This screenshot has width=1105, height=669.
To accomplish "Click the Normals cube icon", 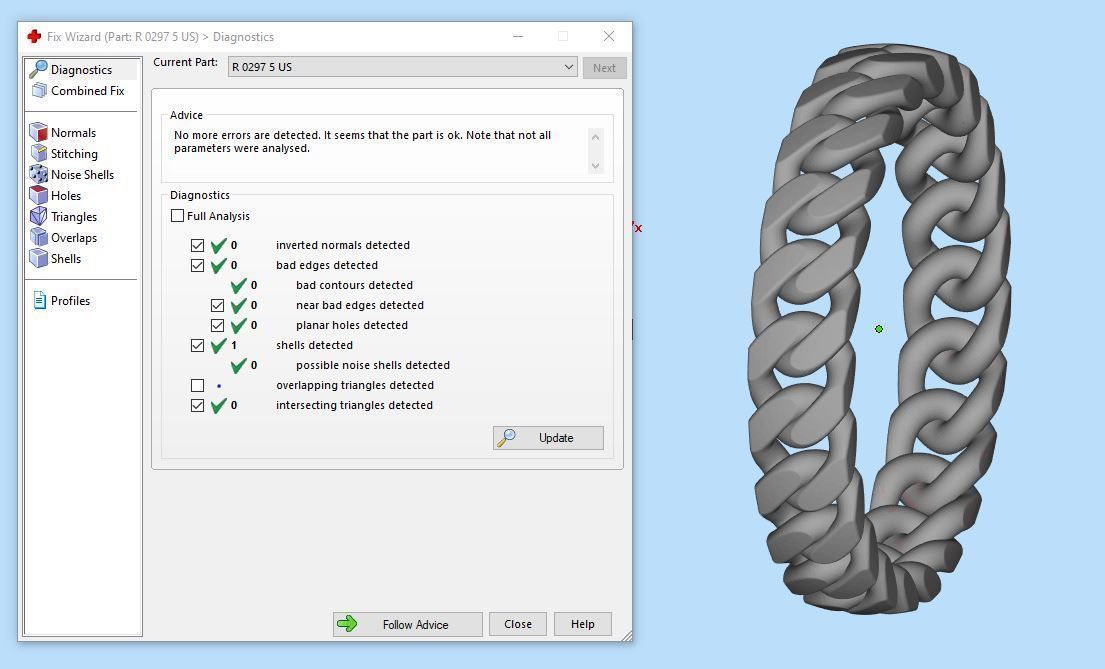I will (38, 133).
